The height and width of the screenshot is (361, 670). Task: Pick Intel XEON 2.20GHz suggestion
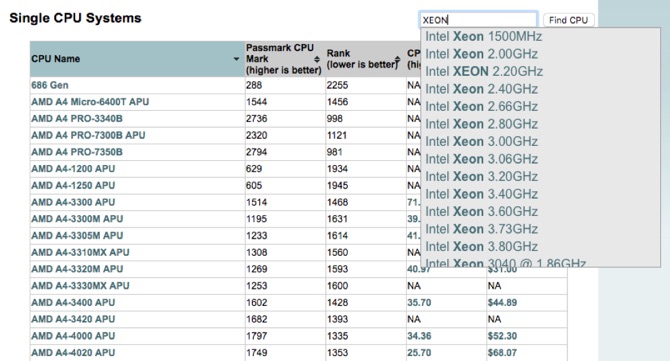540,71
